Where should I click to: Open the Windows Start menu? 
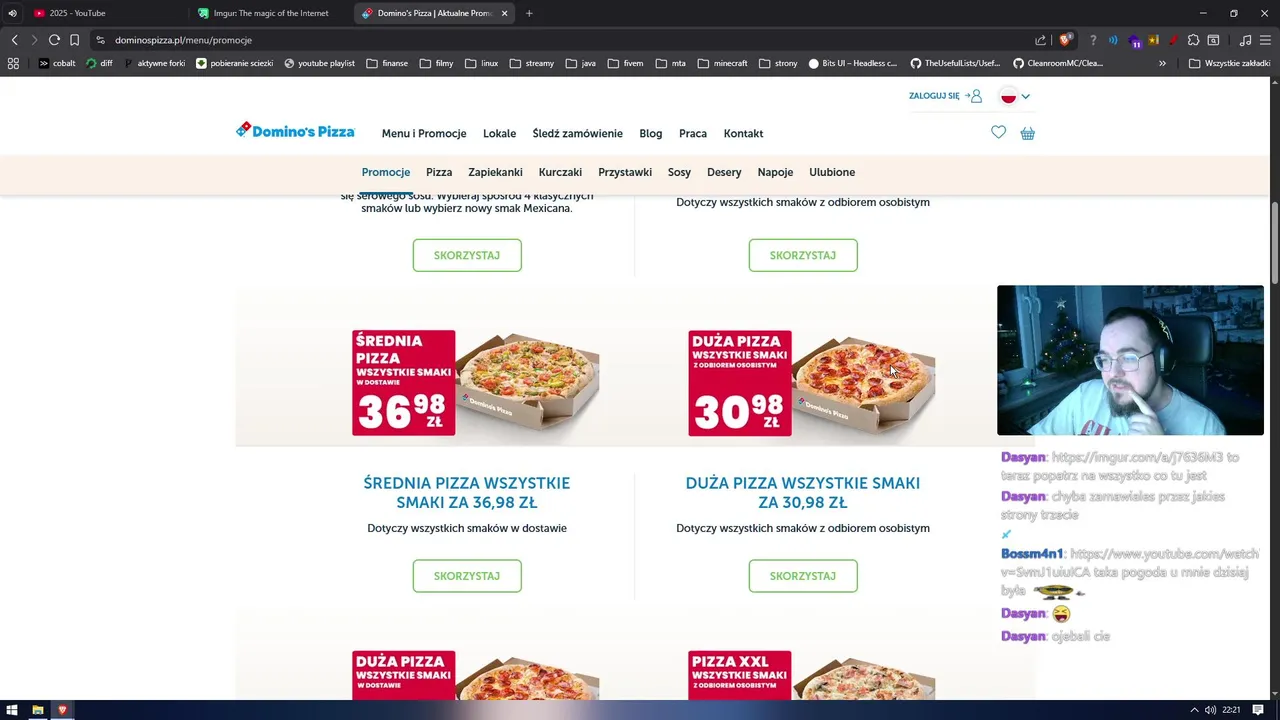pos(13,710)
